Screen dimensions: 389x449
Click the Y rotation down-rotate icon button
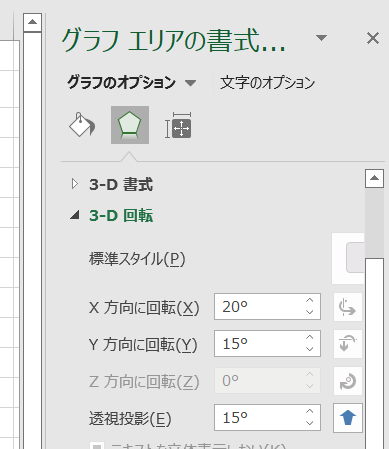348,344
